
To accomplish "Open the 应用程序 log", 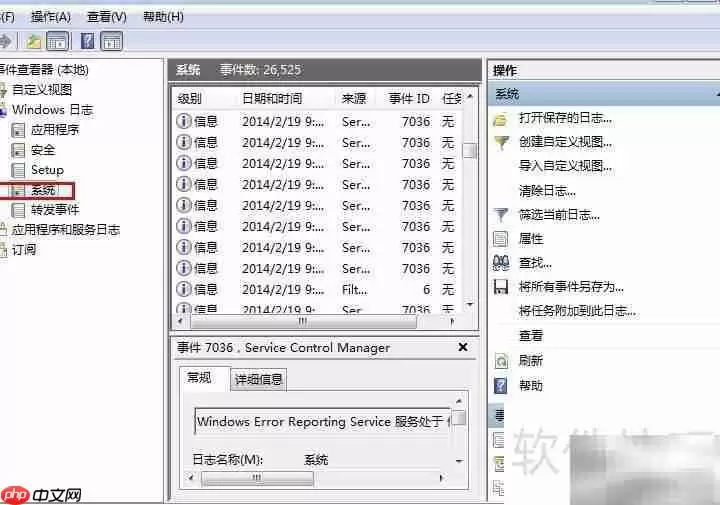I will coord(55,130).
